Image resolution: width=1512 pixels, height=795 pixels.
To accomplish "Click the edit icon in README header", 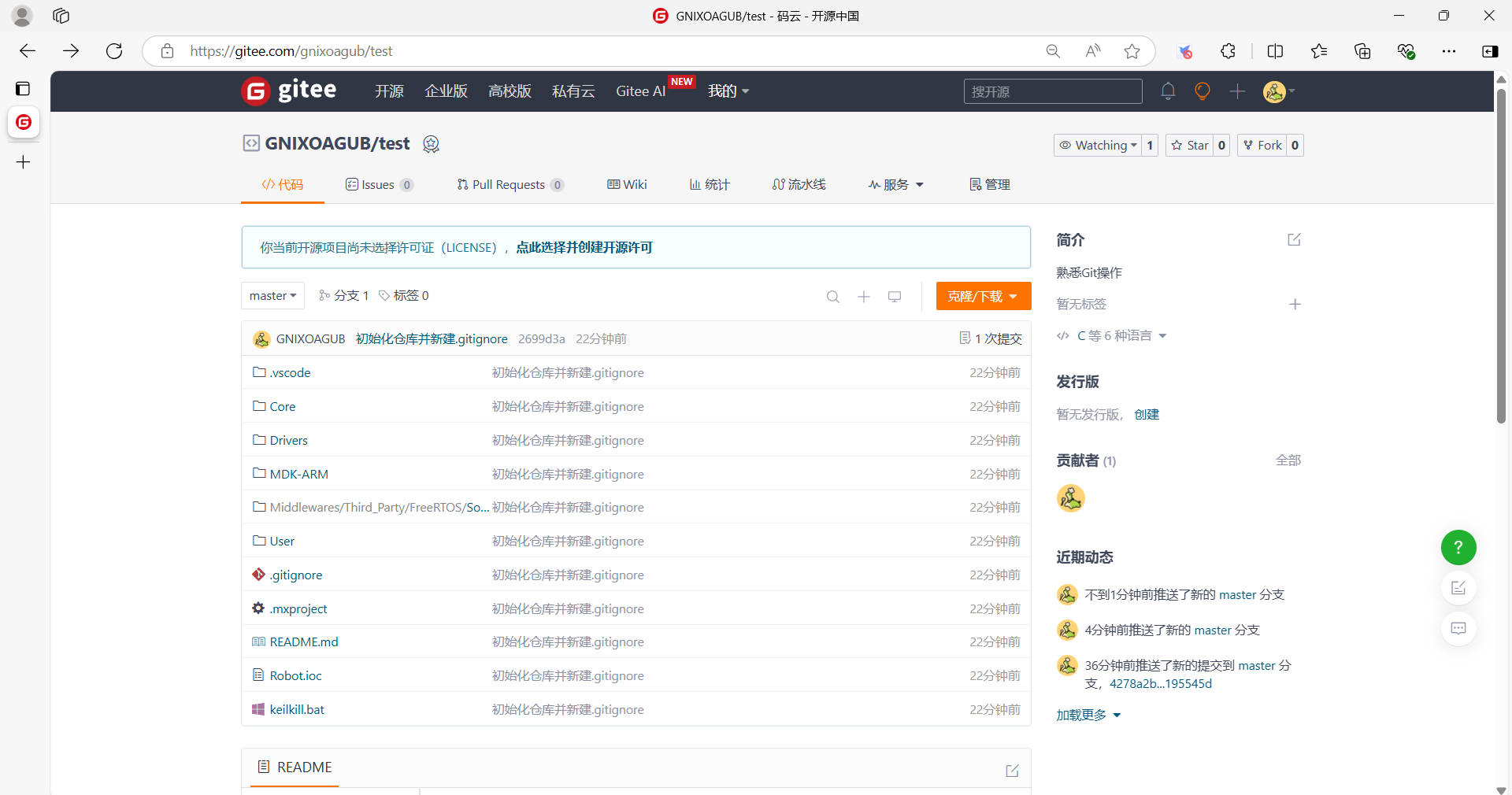I will tap(1012, 771).
